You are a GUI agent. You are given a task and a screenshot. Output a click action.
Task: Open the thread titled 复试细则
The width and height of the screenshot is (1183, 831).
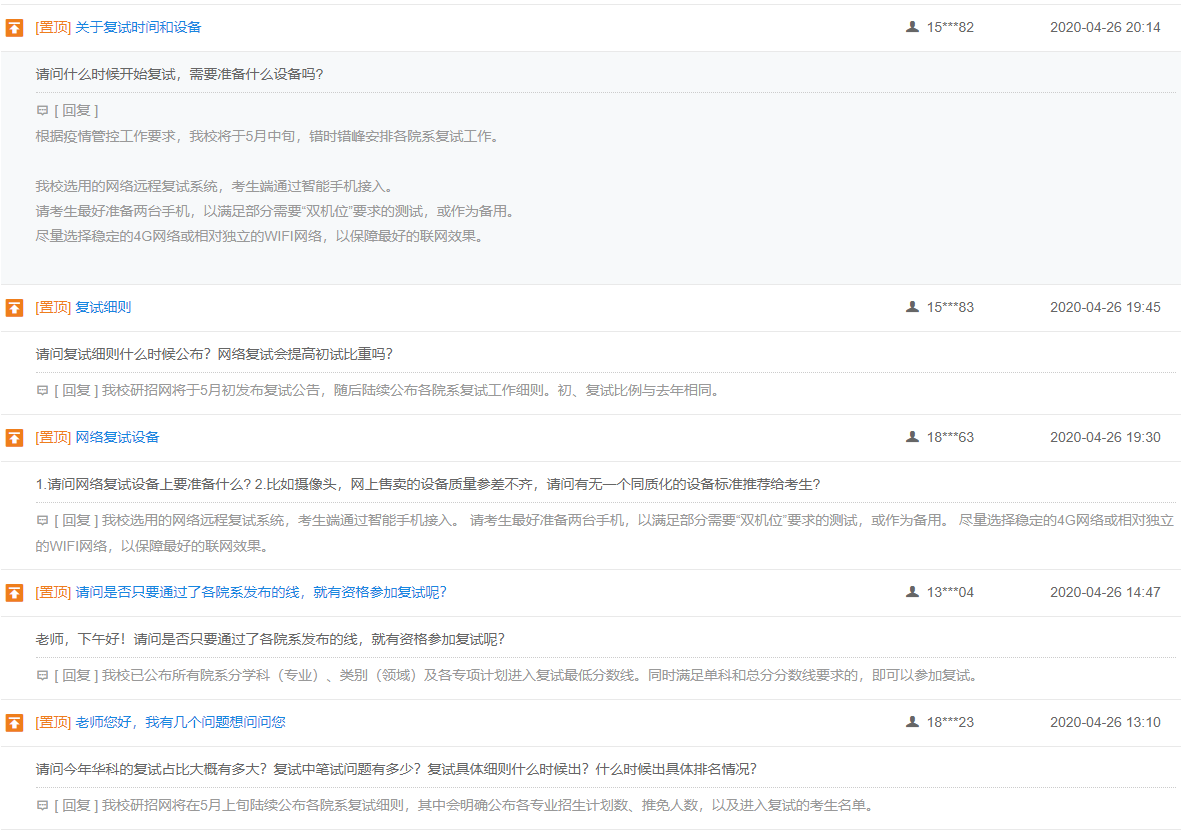point(103,307)
